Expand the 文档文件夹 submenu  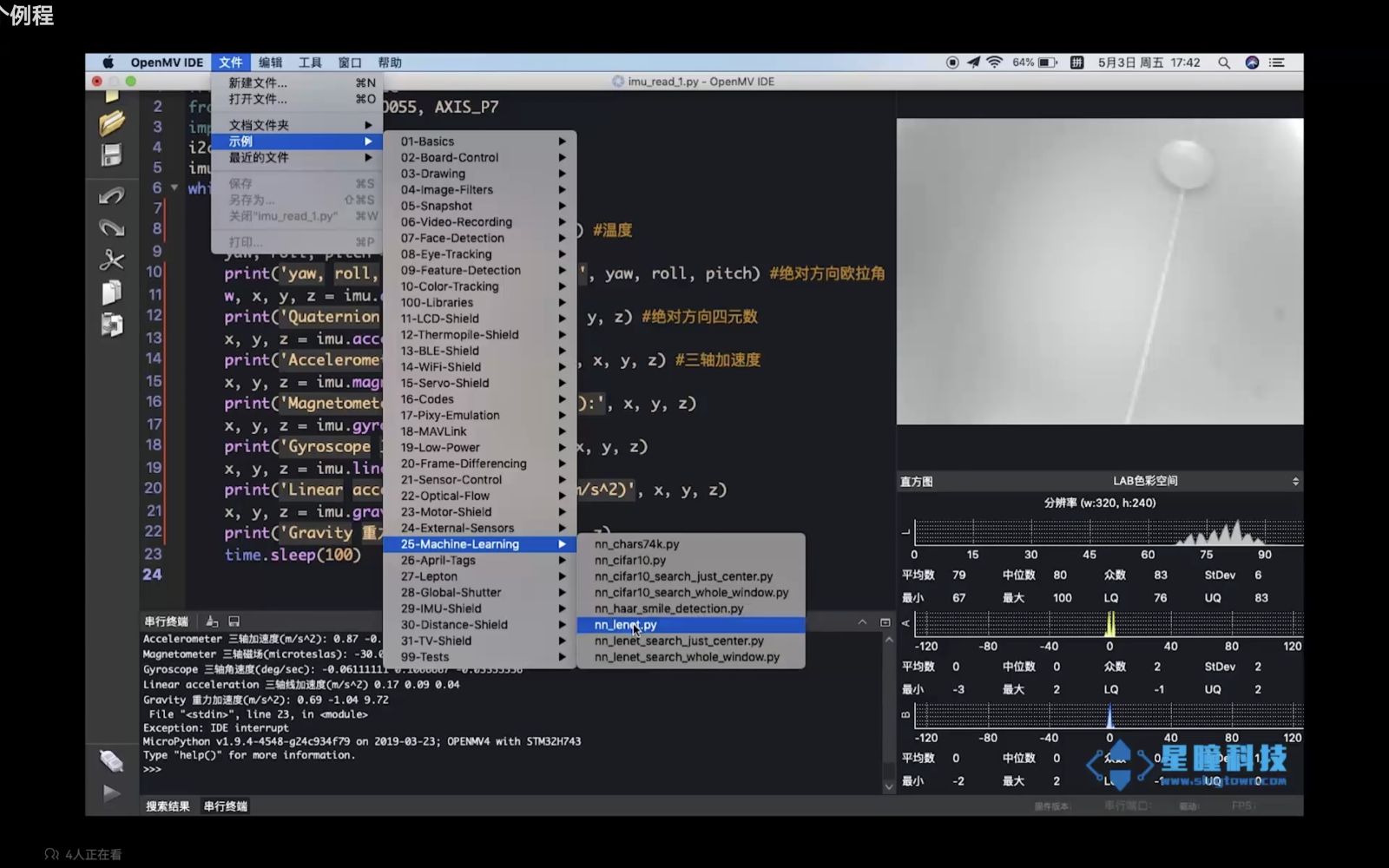click(296, 125)
